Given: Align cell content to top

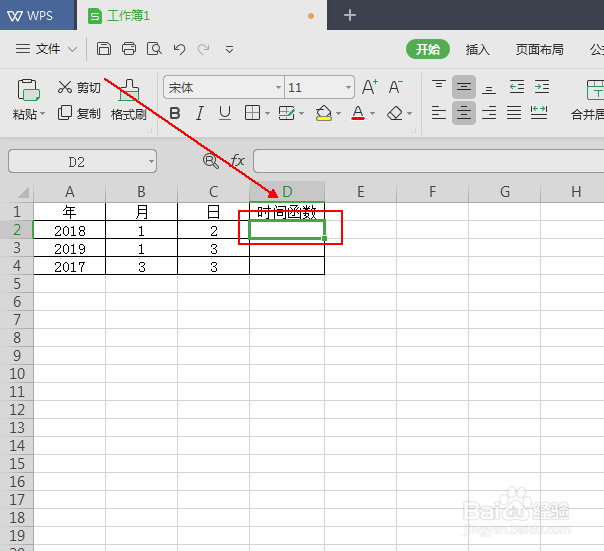Looking at the screenshot, I should [x=439, y=87].
